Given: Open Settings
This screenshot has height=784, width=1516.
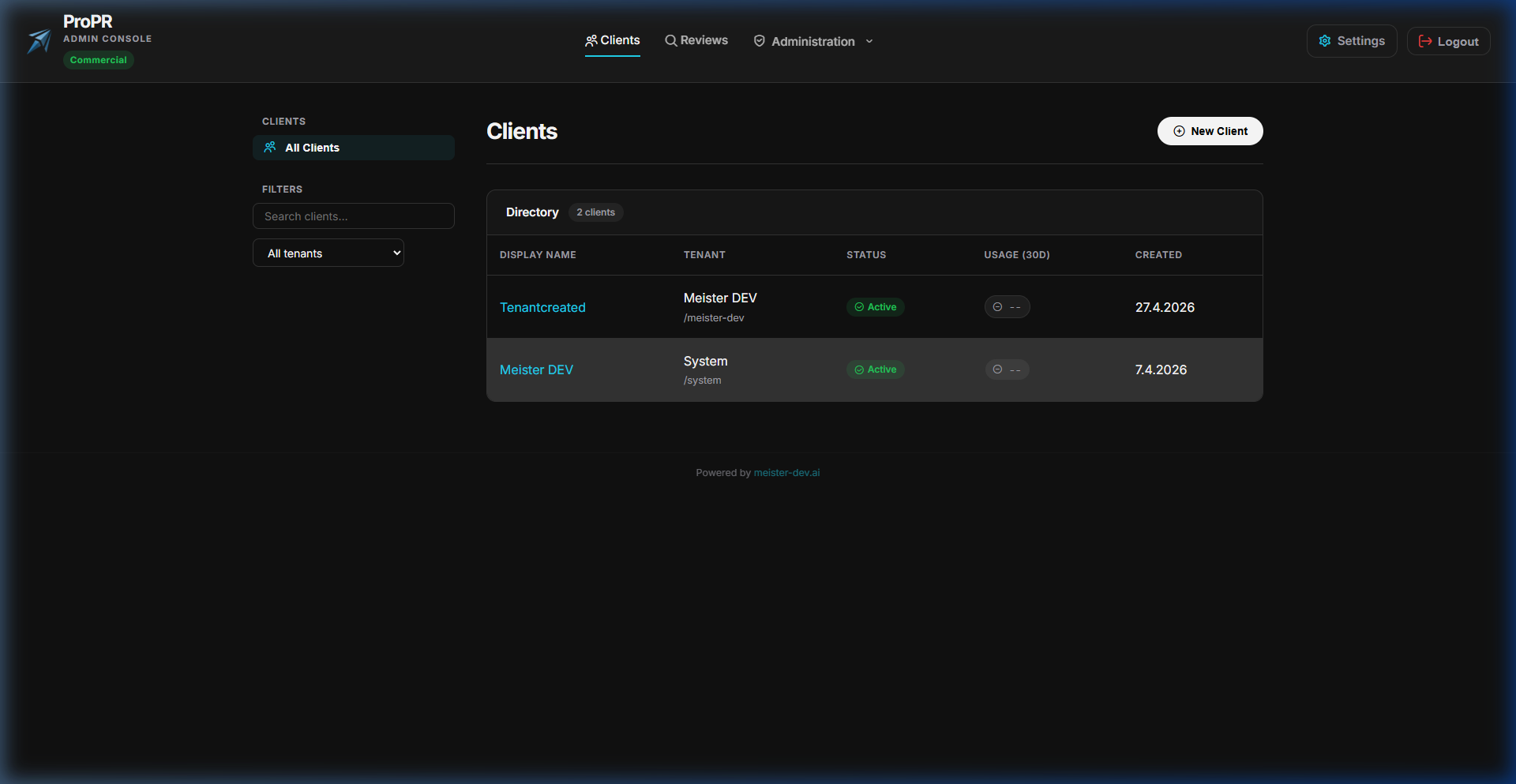Looking at the screenshot, I should pos(1352,41).
